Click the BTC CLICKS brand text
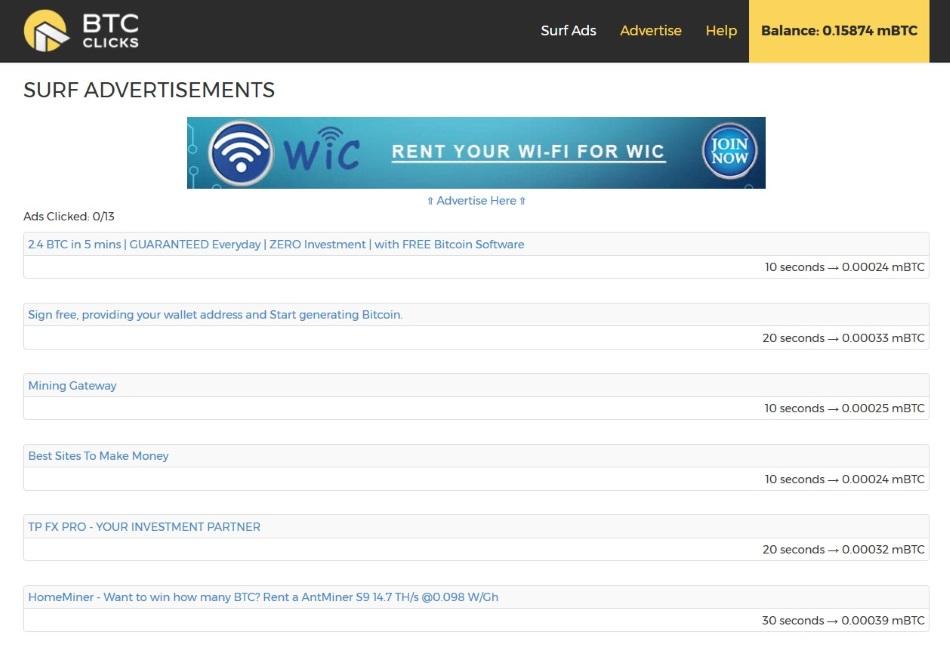This screenshot has height=648, width=950. coord(111,31)
